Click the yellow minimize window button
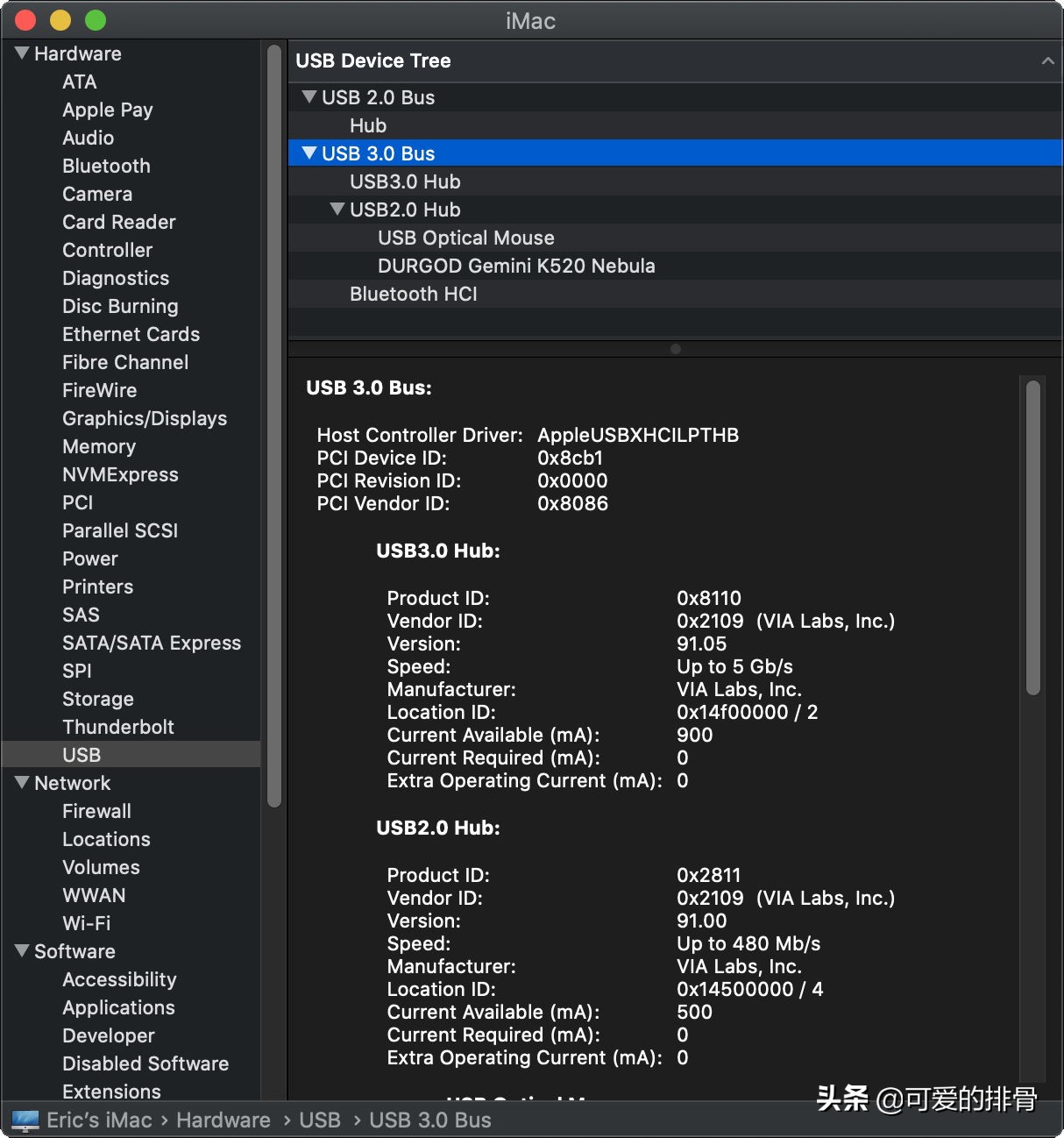1064x1138 pixels. coord(60,20)
